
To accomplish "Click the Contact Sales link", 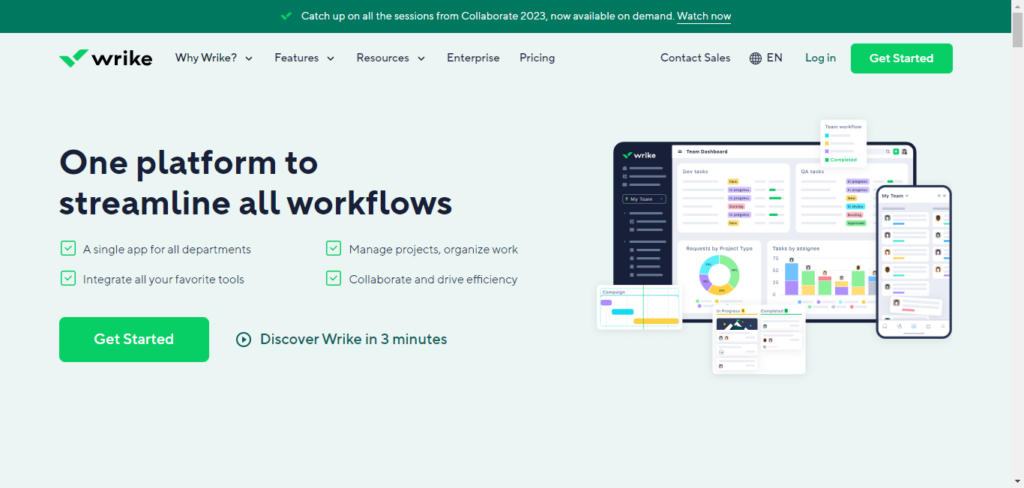I will click(695, 58).
